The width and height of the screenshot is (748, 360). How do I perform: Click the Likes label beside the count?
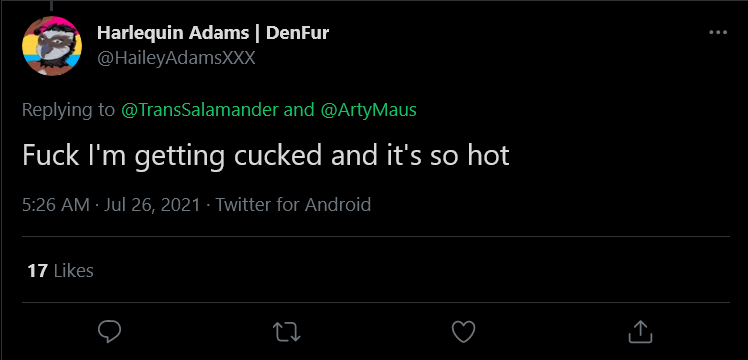pos(73,271)
